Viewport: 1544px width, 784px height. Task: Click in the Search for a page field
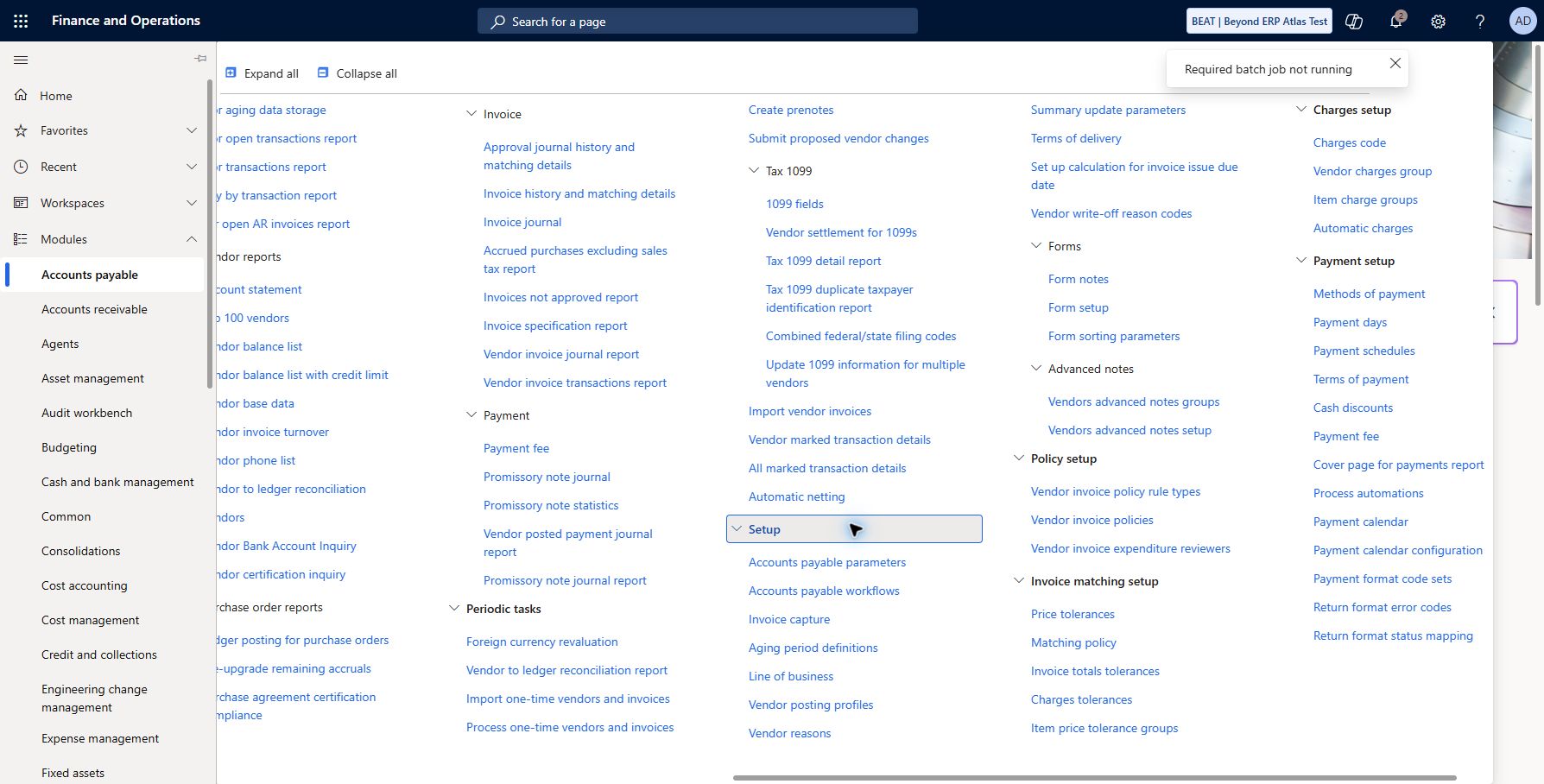click(x=698, y=22)
